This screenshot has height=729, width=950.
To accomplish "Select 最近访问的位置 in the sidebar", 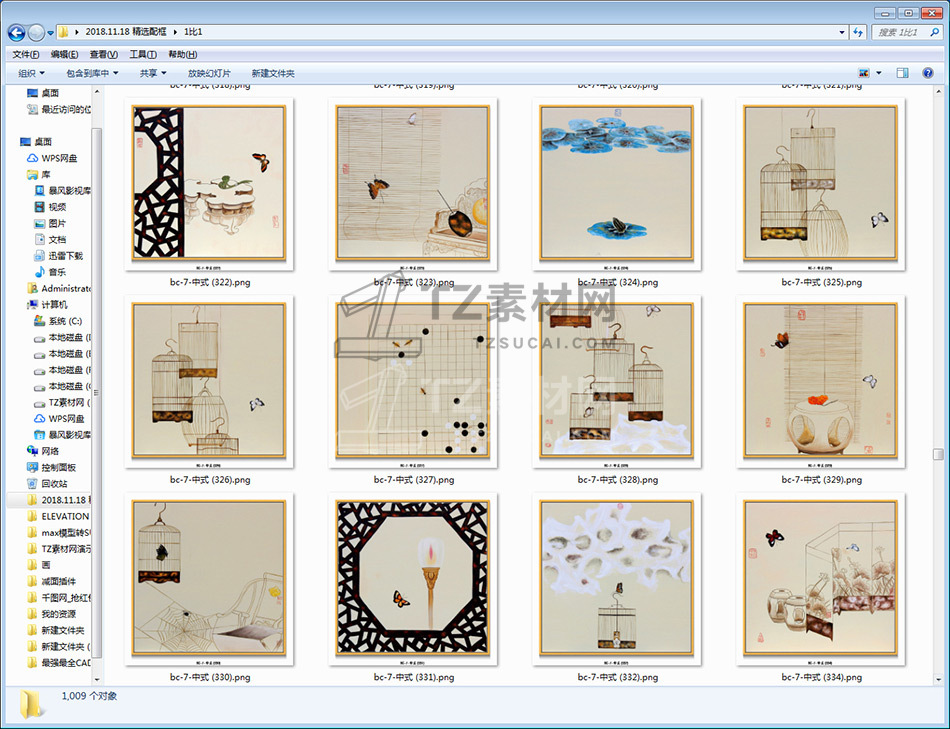I will coord(59,110).
